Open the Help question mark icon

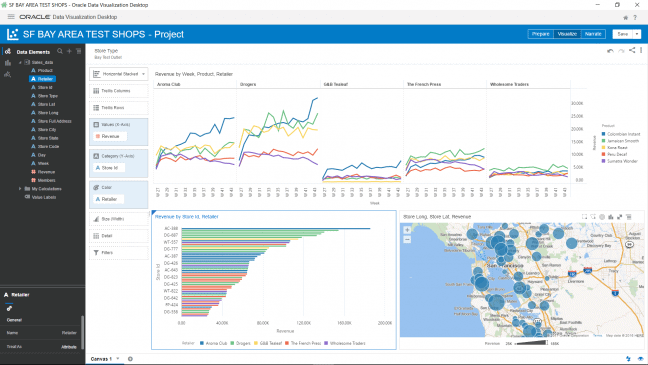click(635, 17)
